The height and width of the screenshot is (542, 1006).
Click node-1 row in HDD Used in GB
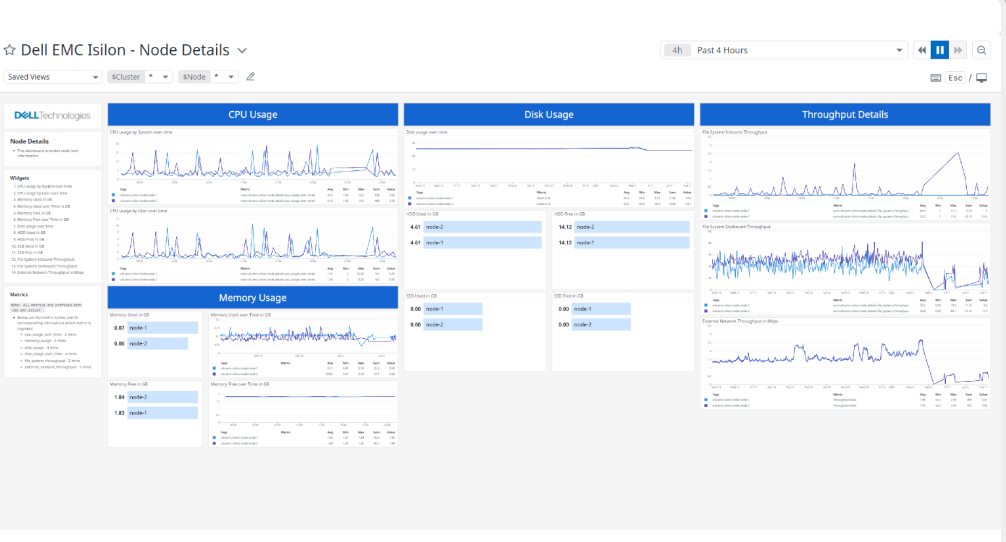pos(475,242)
